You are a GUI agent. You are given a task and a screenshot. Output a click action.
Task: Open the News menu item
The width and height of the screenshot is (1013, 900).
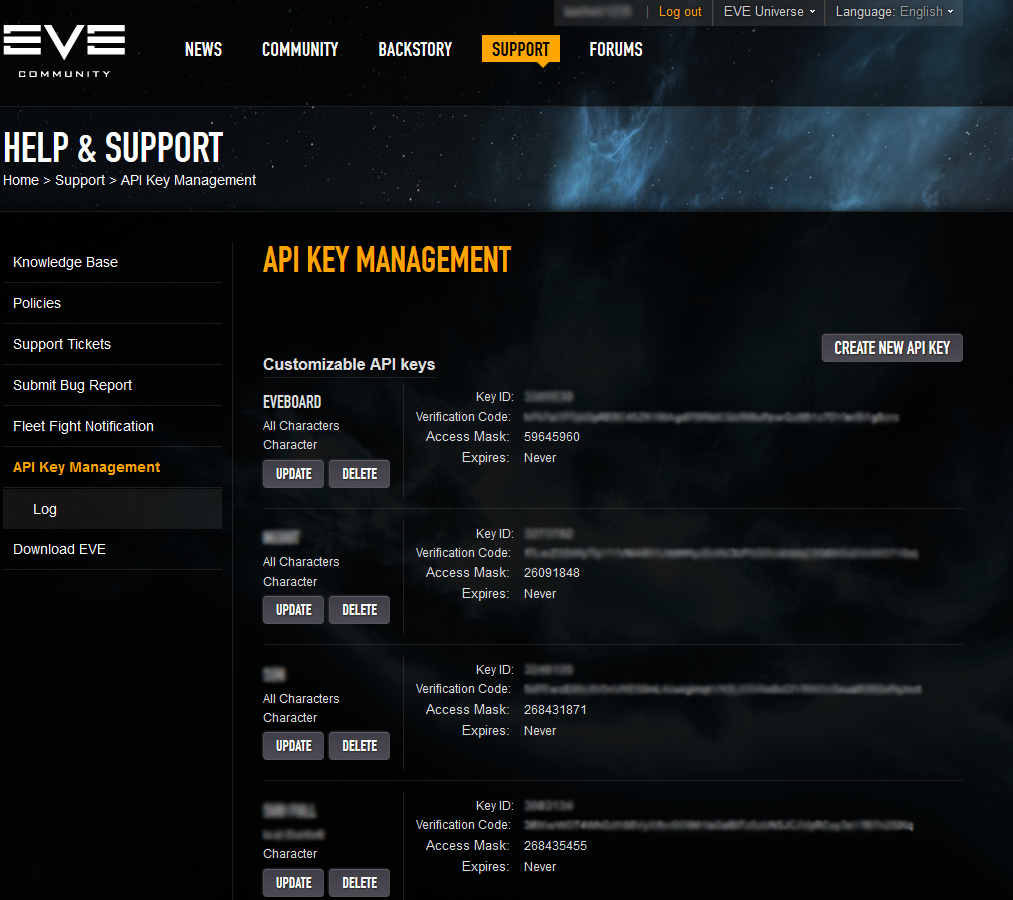[203, 49]
